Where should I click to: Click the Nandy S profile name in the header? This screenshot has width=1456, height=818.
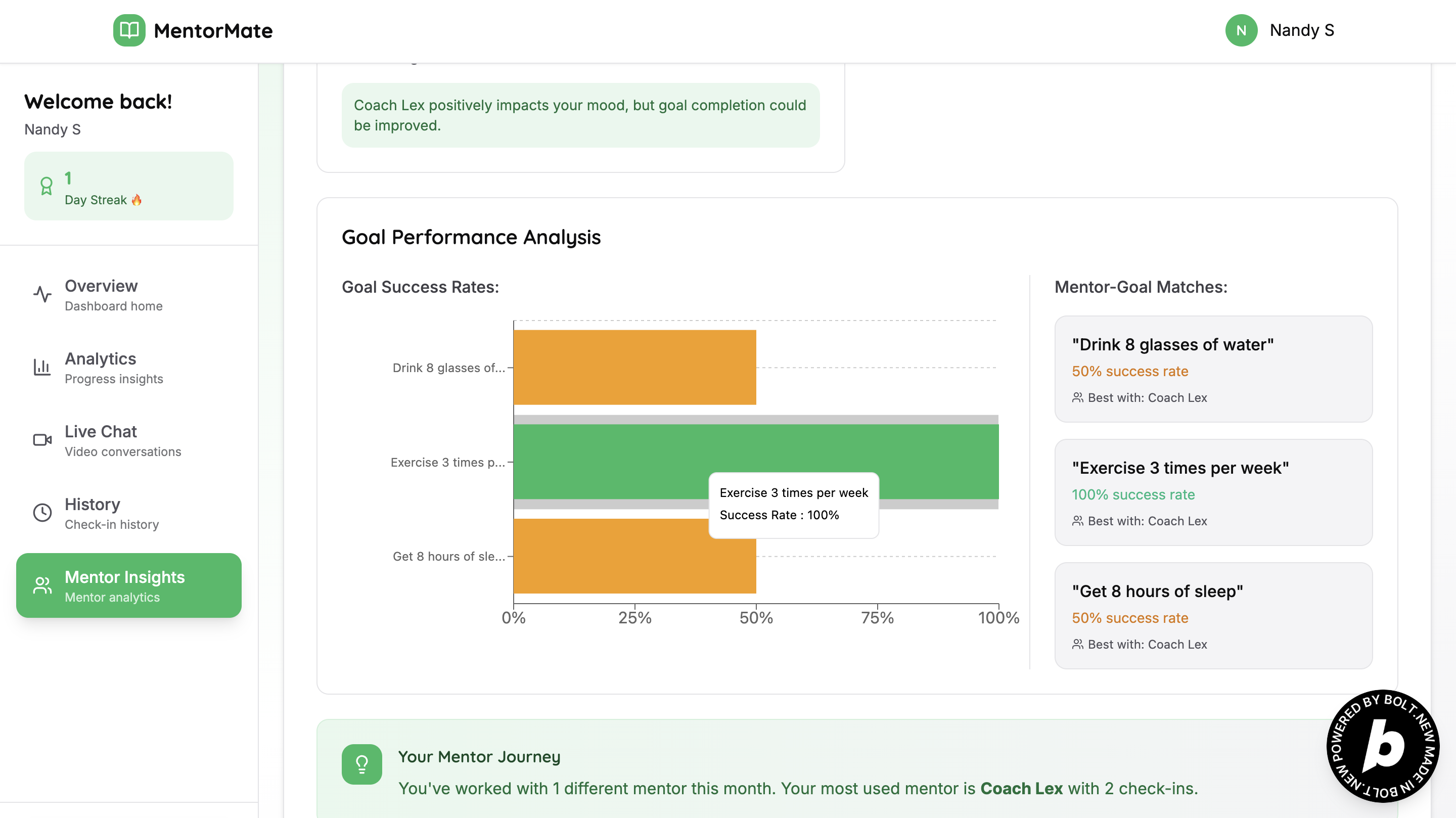[x=1302, y=30]
